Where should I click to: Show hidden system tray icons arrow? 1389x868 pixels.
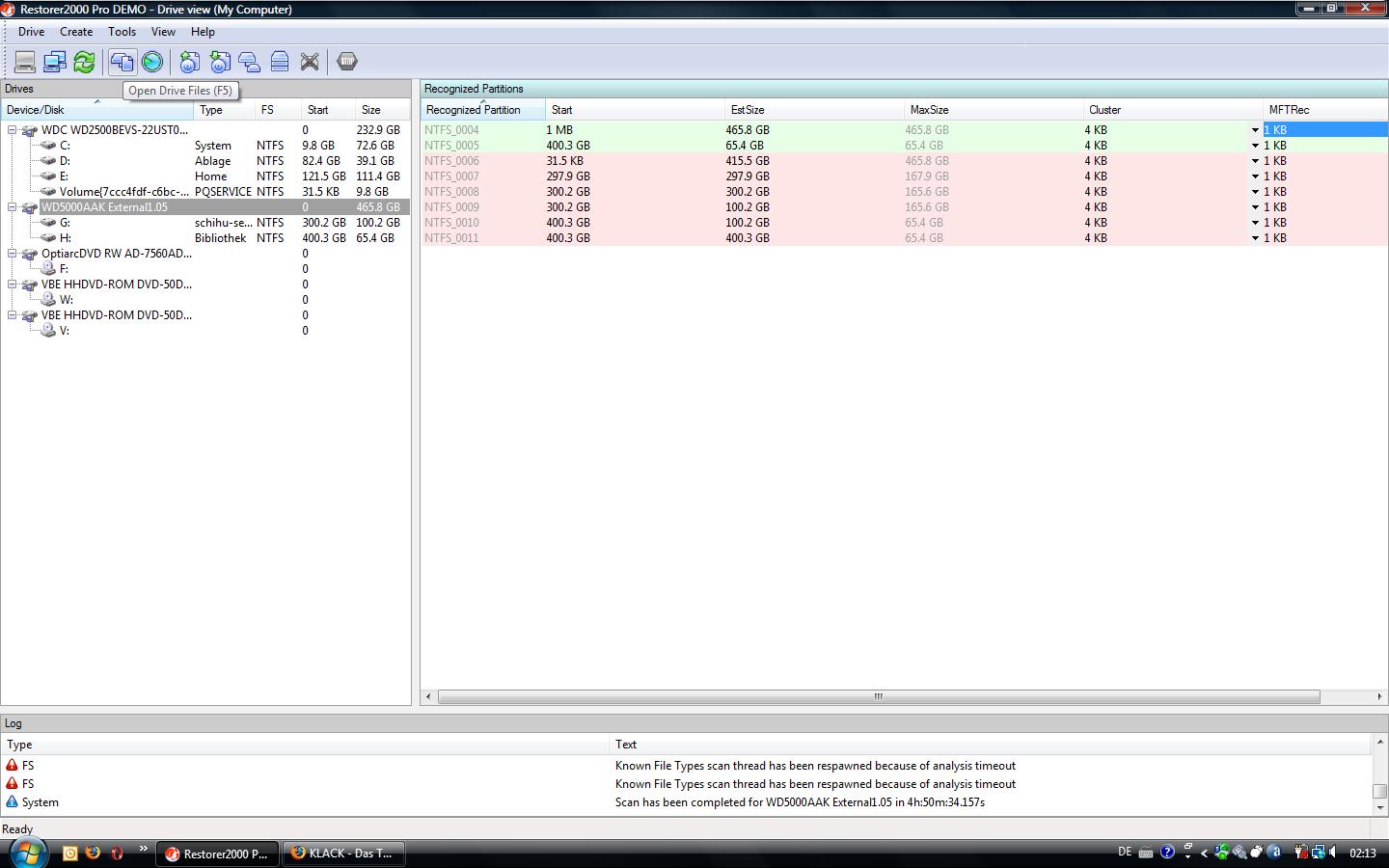click(1204, 853)
